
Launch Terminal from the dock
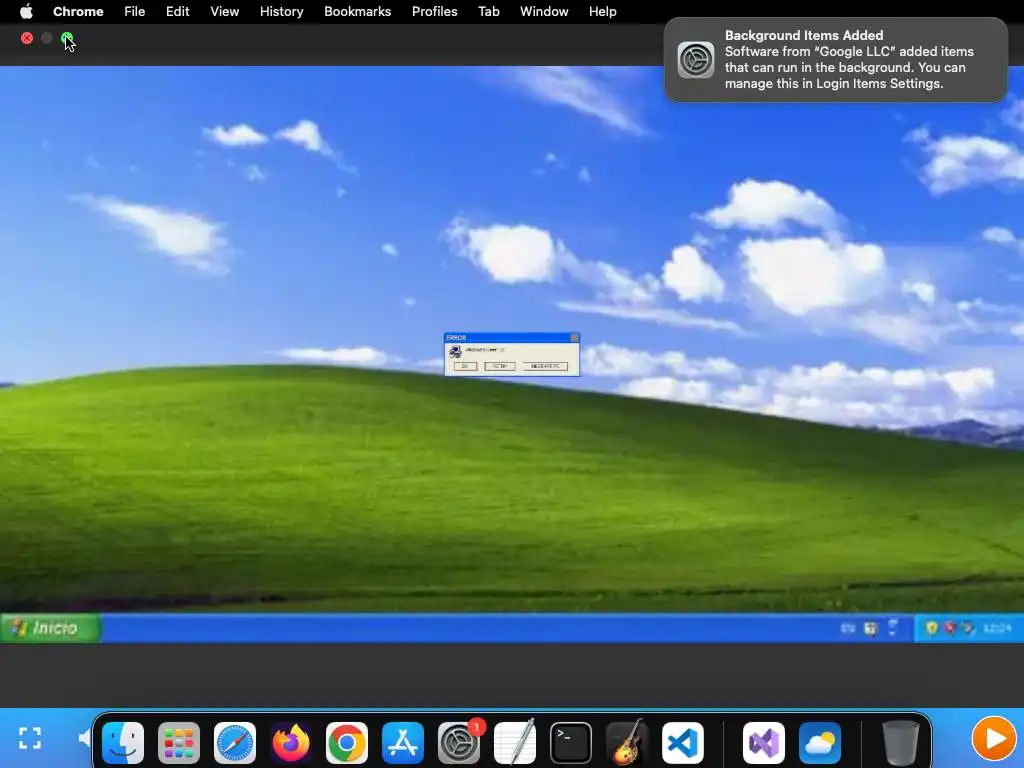(x=571, y=743)
